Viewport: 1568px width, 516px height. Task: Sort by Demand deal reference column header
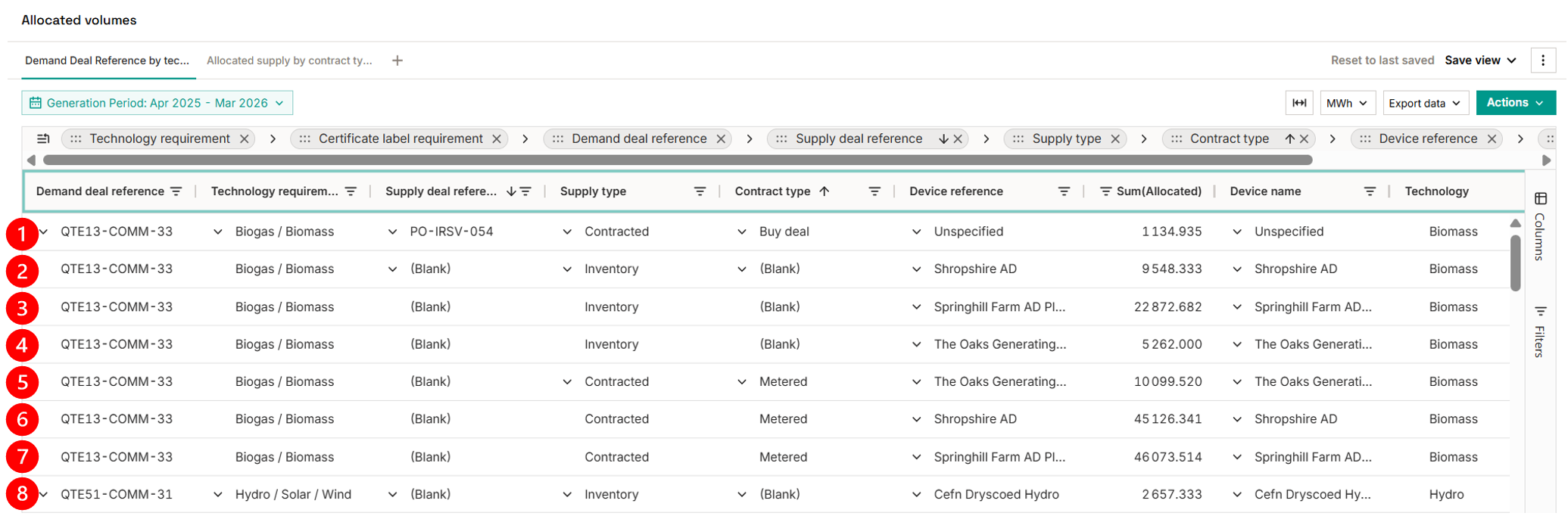coord(100,191)
